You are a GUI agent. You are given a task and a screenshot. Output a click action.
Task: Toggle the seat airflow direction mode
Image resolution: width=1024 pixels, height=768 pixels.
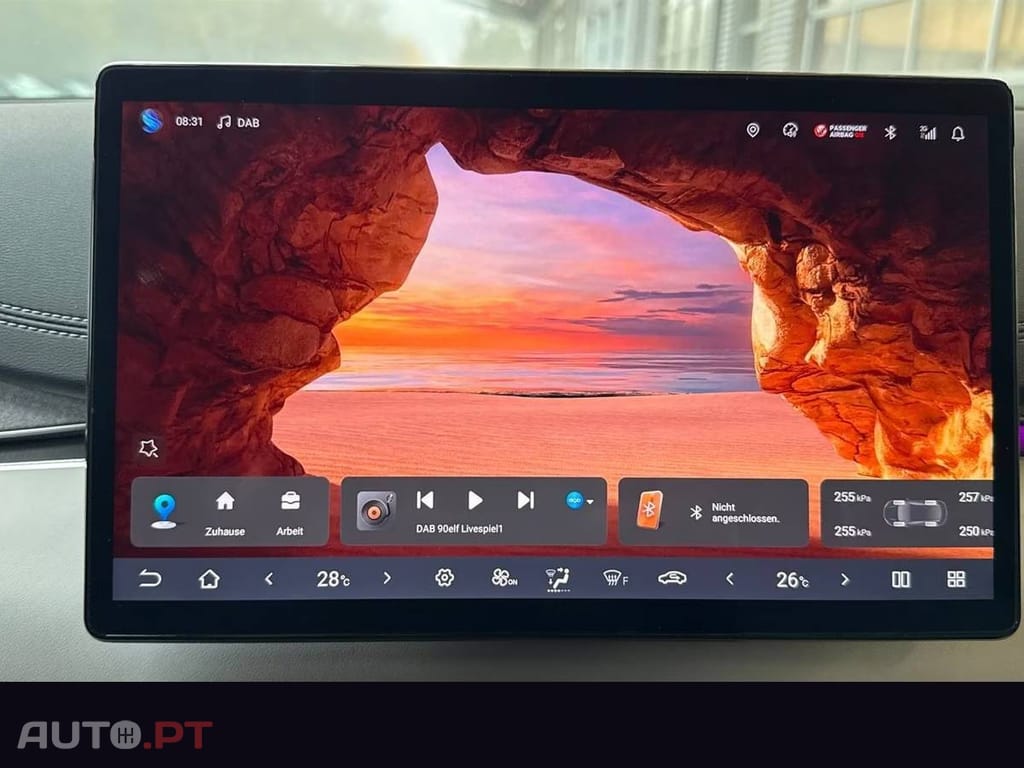click(x=558, y=579)
